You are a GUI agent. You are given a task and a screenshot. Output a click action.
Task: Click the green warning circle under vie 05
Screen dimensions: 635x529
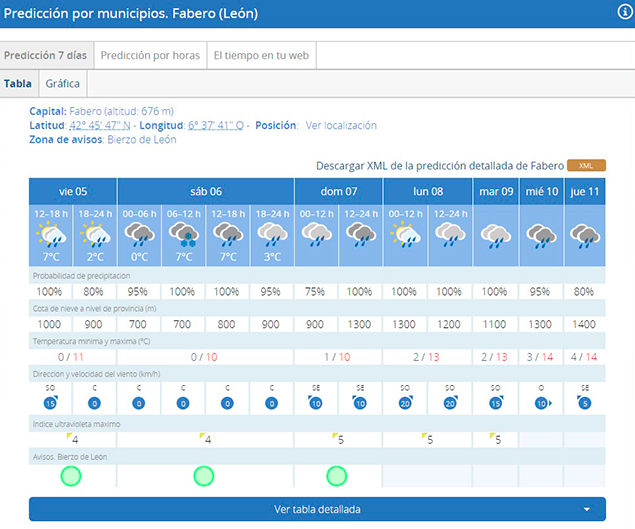coord(70,476)
